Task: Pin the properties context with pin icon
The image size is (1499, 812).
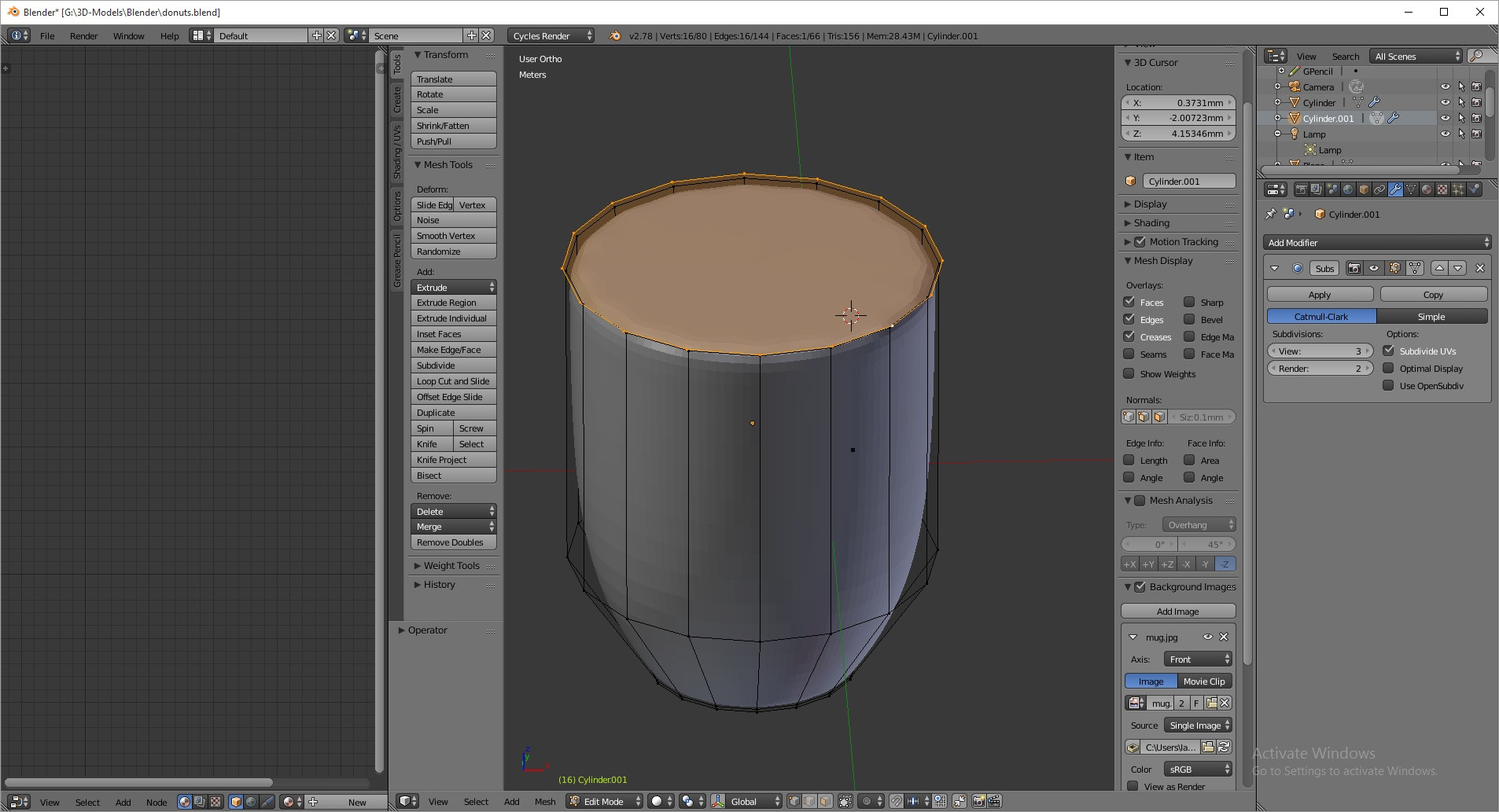Action: pyautogui.click(x=1270, y=214)
